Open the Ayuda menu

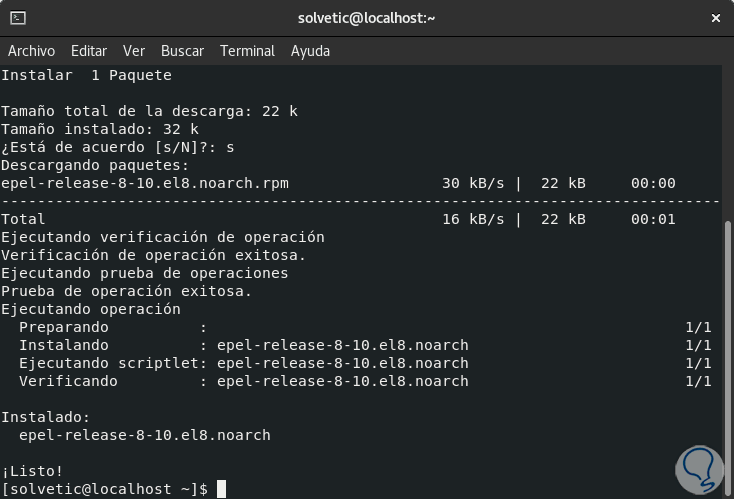tap(310, 51)
